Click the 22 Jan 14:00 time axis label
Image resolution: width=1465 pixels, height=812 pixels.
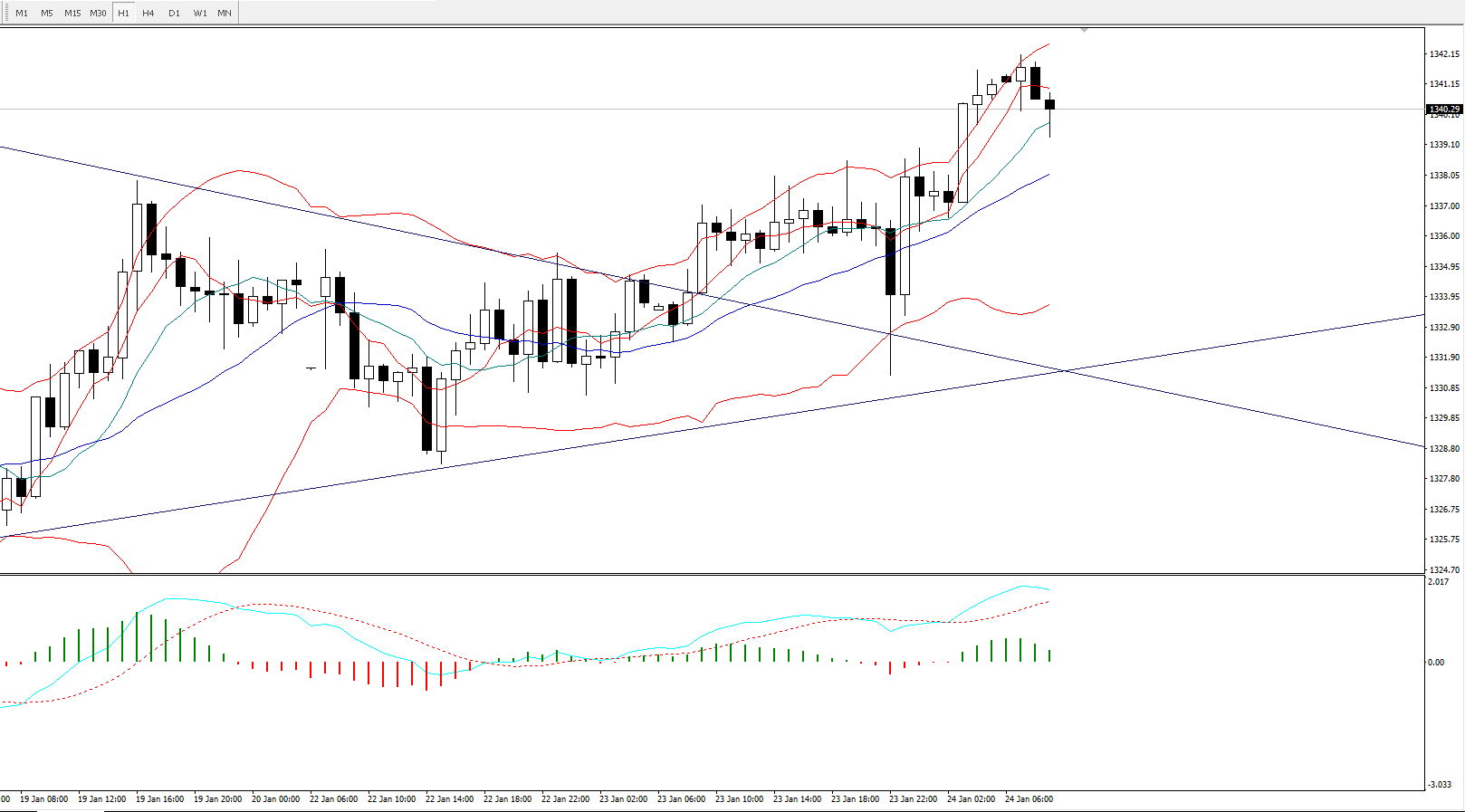[x=449, y=799]
